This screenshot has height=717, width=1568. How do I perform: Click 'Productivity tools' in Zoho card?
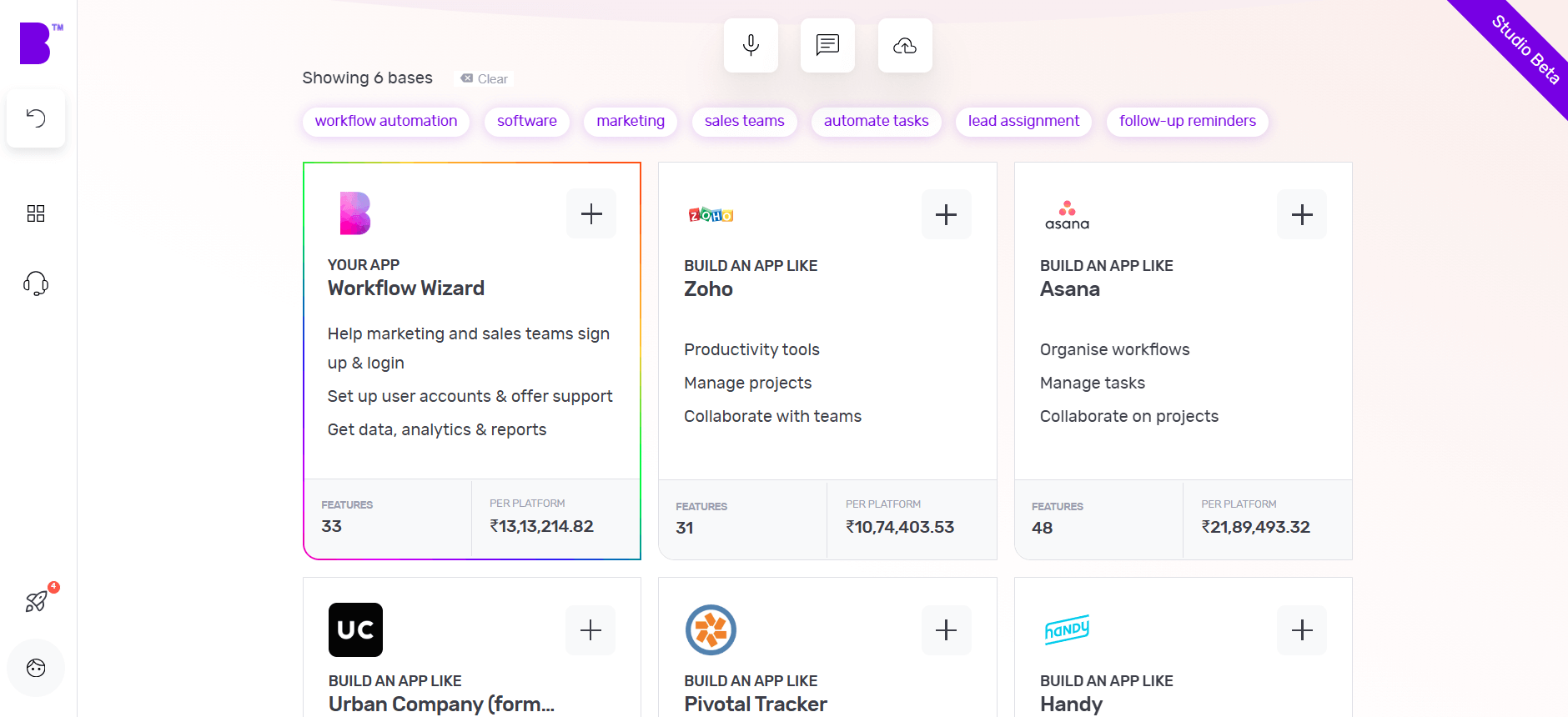751,349
